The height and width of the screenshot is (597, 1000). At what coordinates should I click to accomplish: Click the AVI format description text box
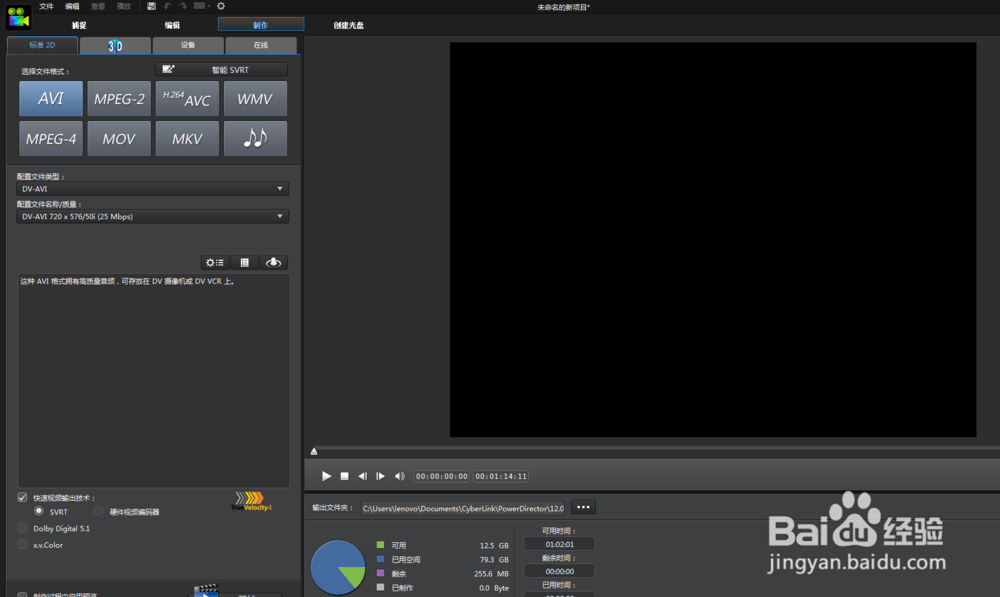154,381
